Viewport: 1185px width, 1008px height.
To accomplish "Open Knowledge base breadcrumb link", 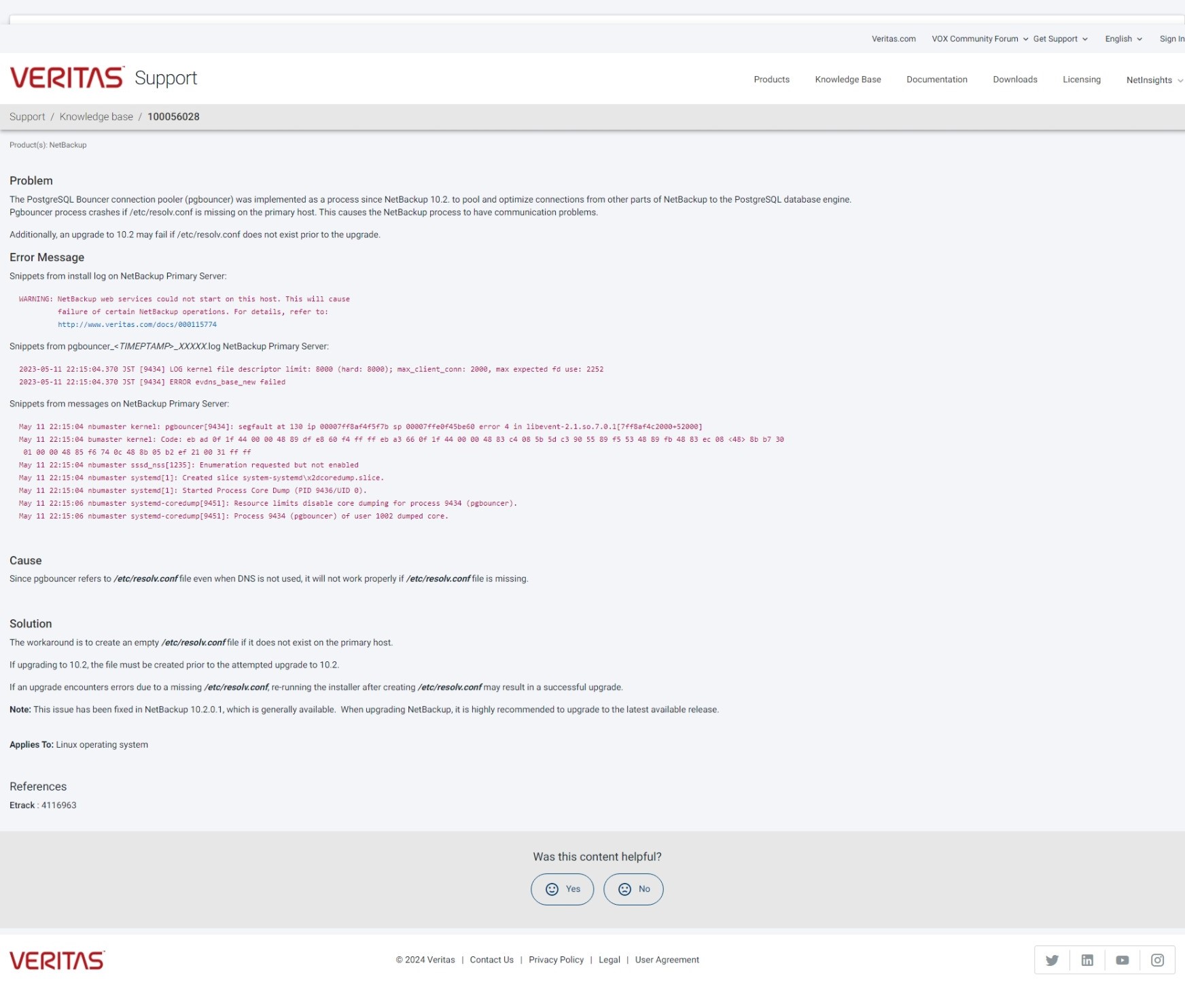I will click(96, 117).
